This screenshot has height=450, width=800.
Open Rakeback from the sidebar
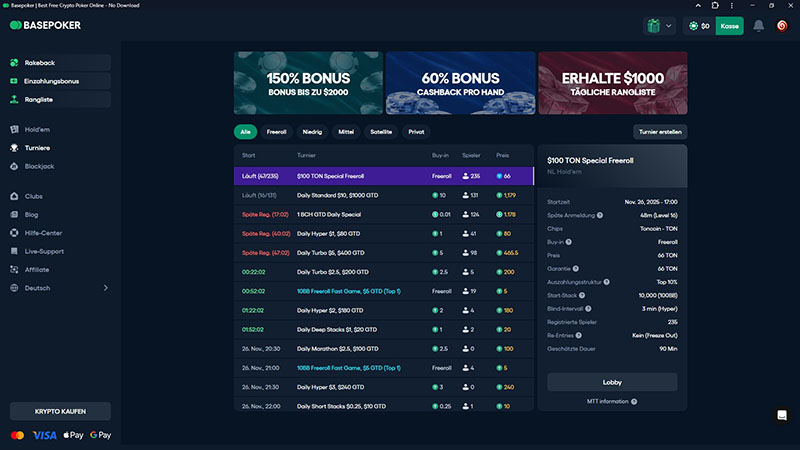(40, 62)
